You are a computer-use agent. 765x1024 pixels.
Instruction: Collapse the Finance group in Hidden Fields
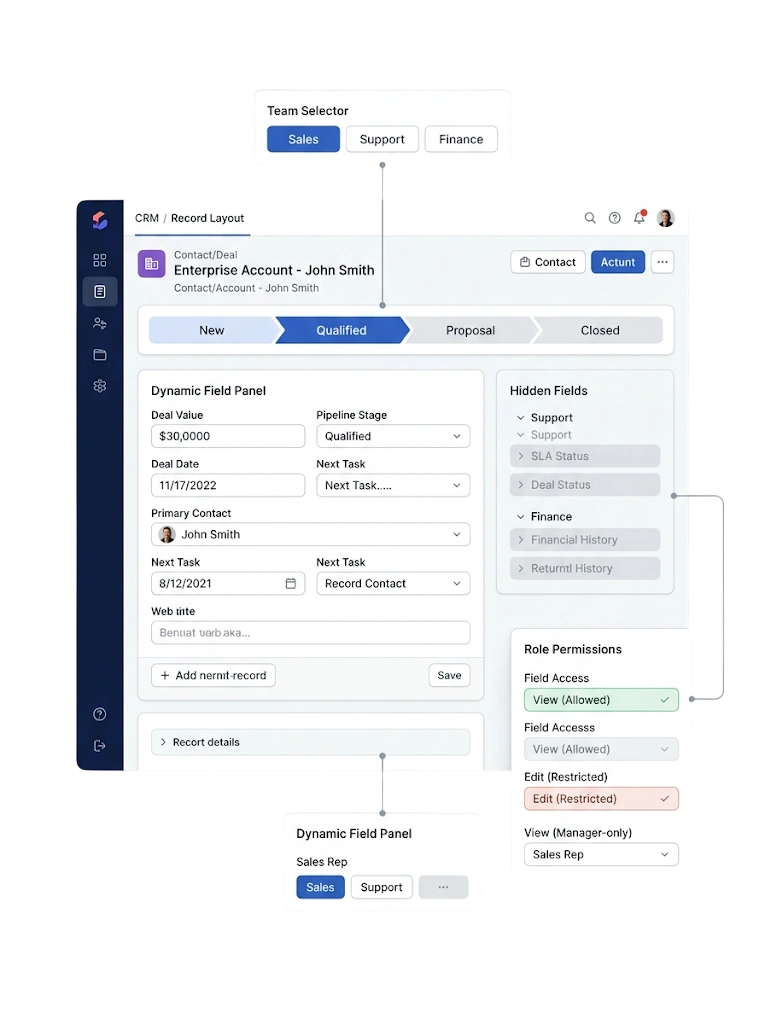[544, 517]
